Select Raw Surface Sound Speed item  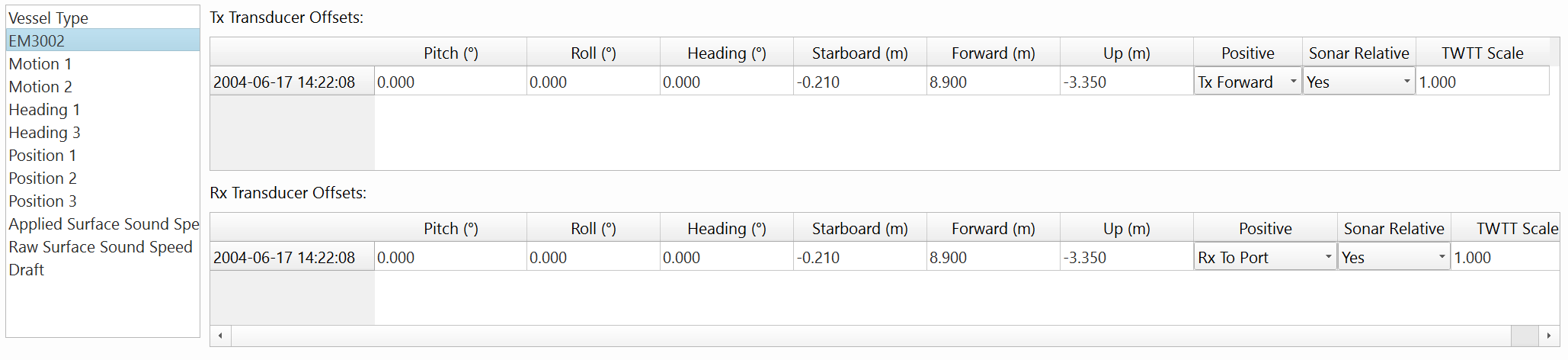[x=101, y=246]
